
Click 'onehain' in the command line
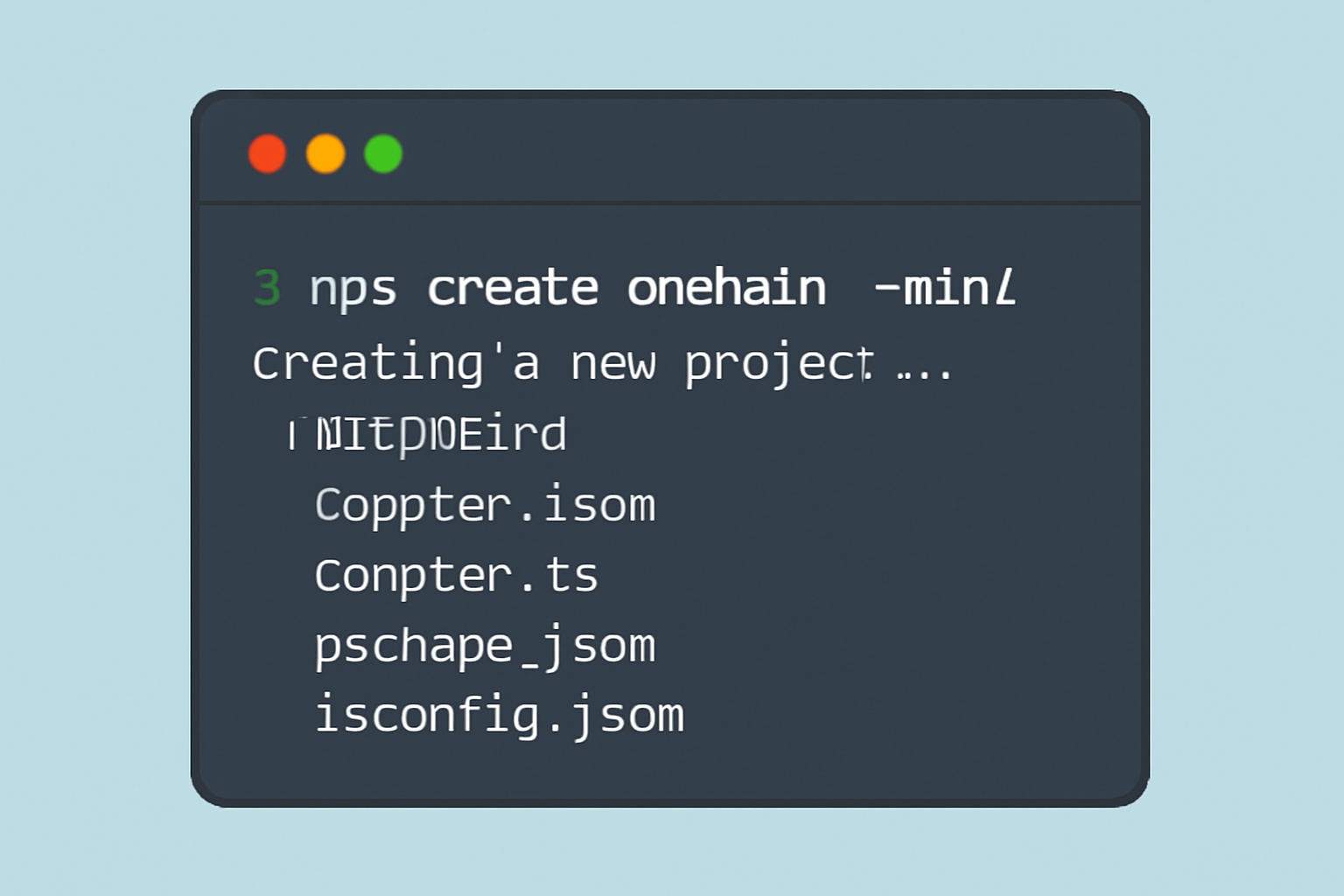726,288
